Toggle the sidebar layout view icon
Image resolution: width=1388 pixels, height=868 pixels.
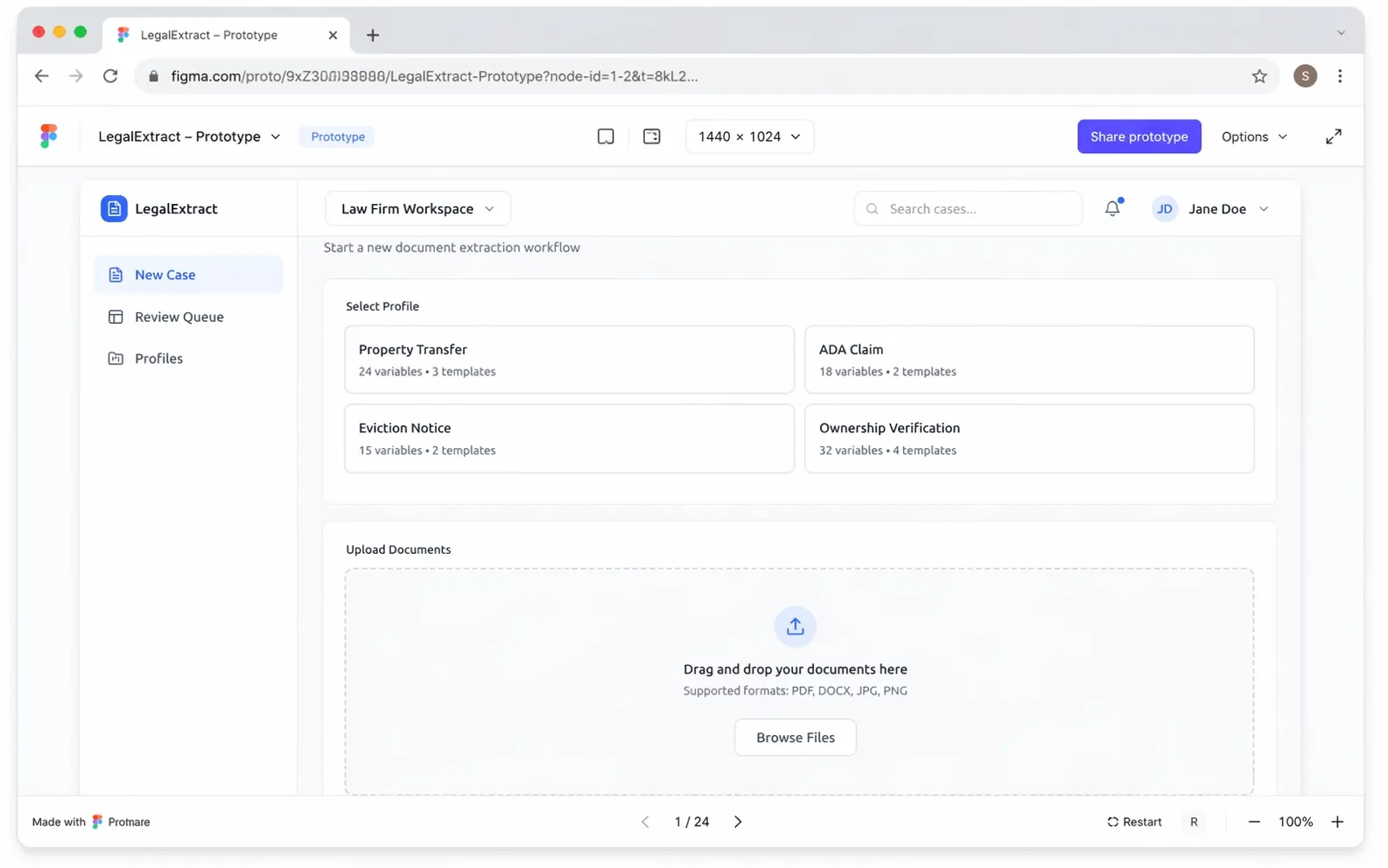click(652, 136)
